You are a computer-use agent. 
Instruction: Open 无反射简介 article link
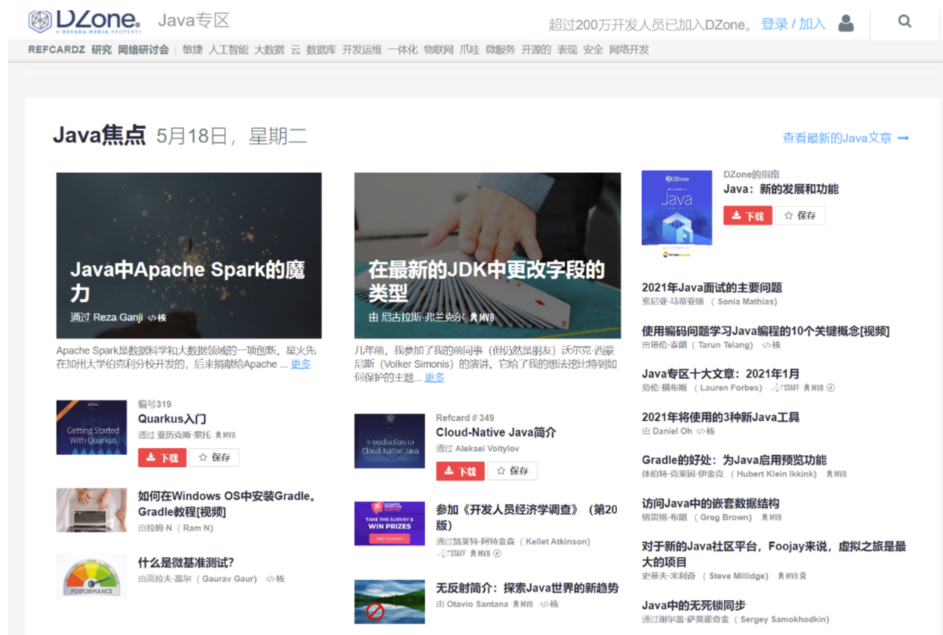point(527,588)
